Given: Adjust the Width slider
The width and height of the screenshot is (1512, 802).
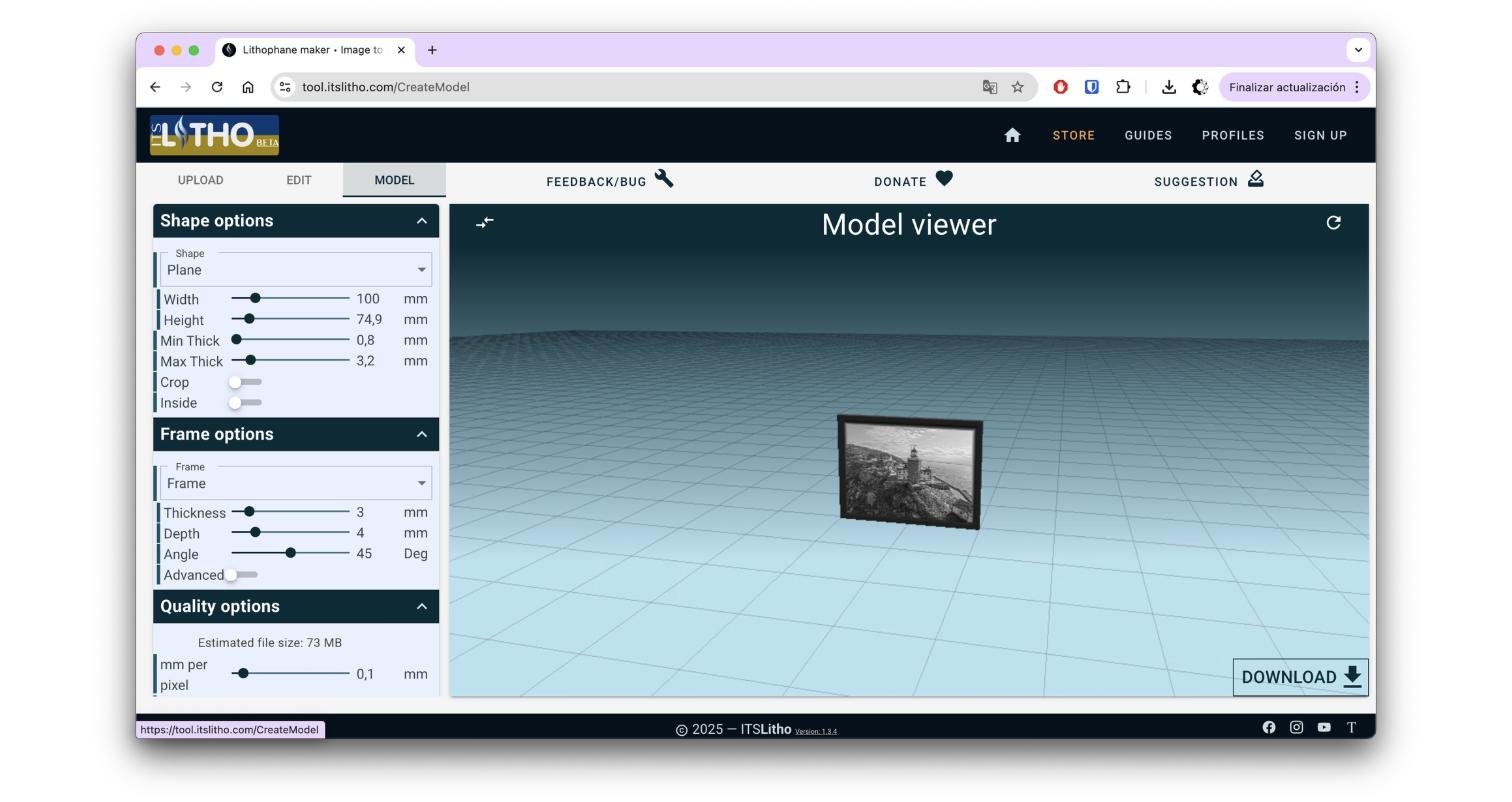Looking at the screenshot, I should (x=290, y=298).
